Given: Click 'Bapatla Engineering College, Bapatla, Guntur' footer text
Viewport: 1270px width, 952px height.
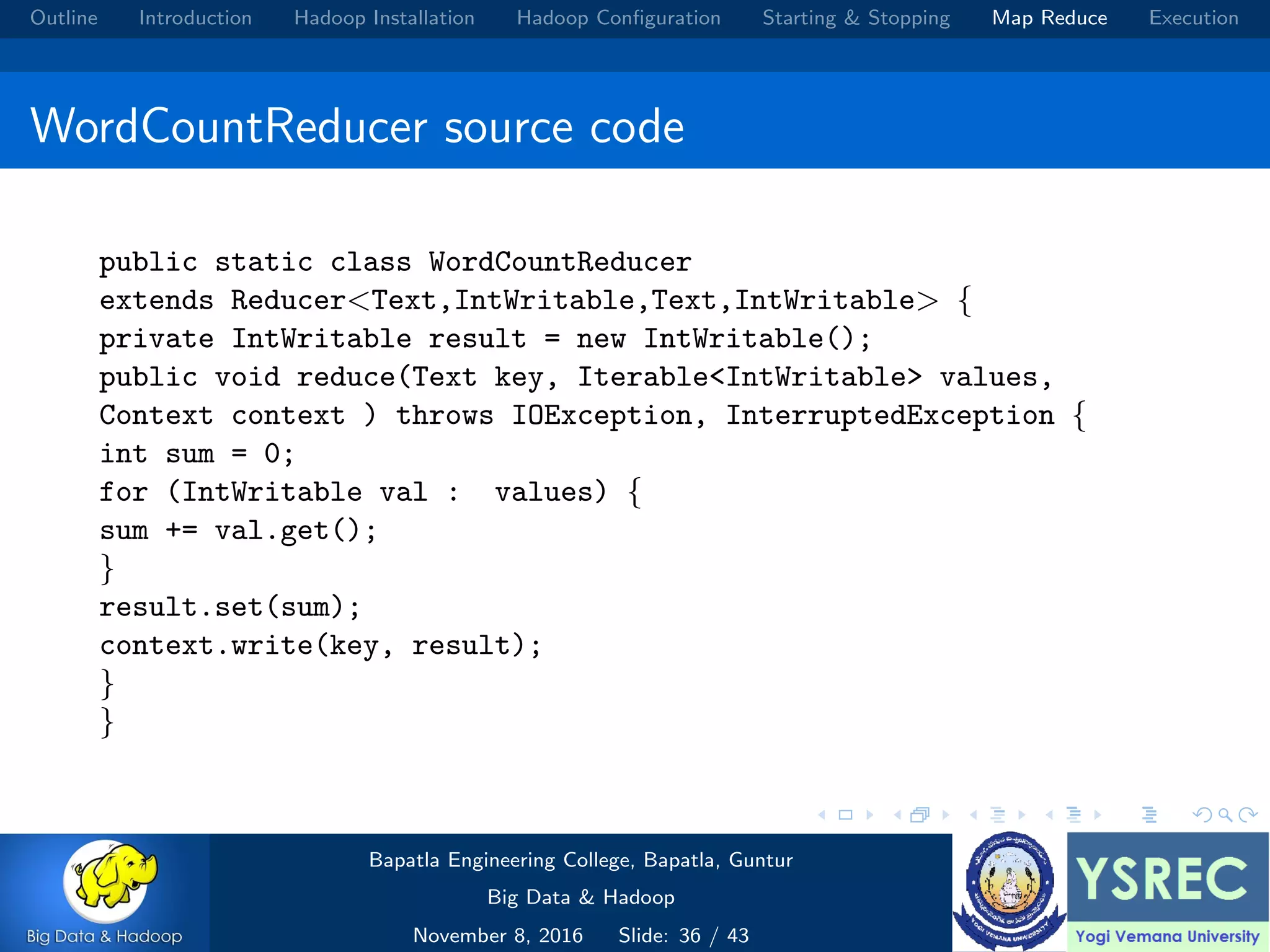Looking at the screenshot, I should click(581, 860).
